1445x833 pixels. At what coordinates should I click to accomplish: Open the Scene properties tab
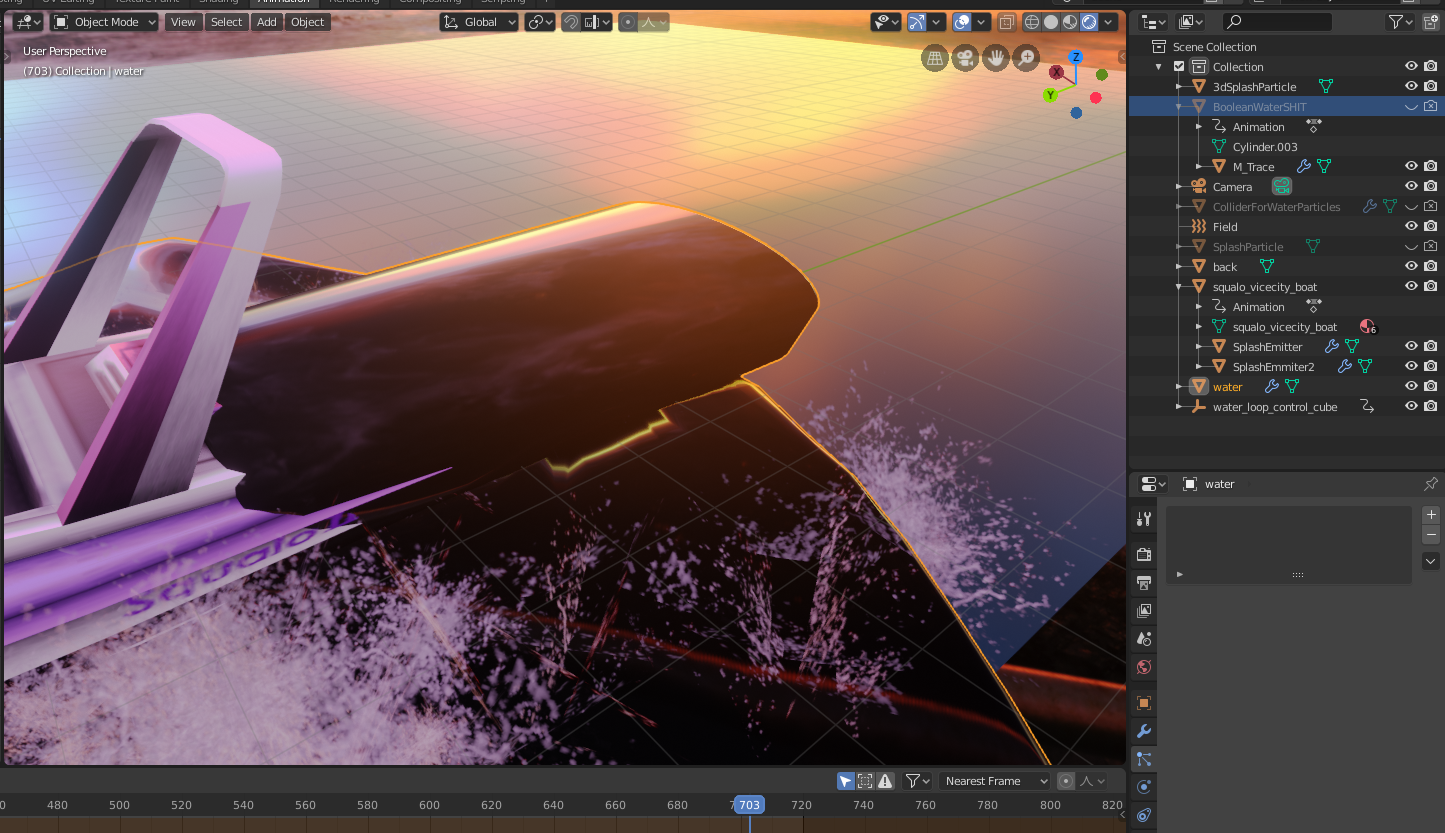pos(1144,639)
